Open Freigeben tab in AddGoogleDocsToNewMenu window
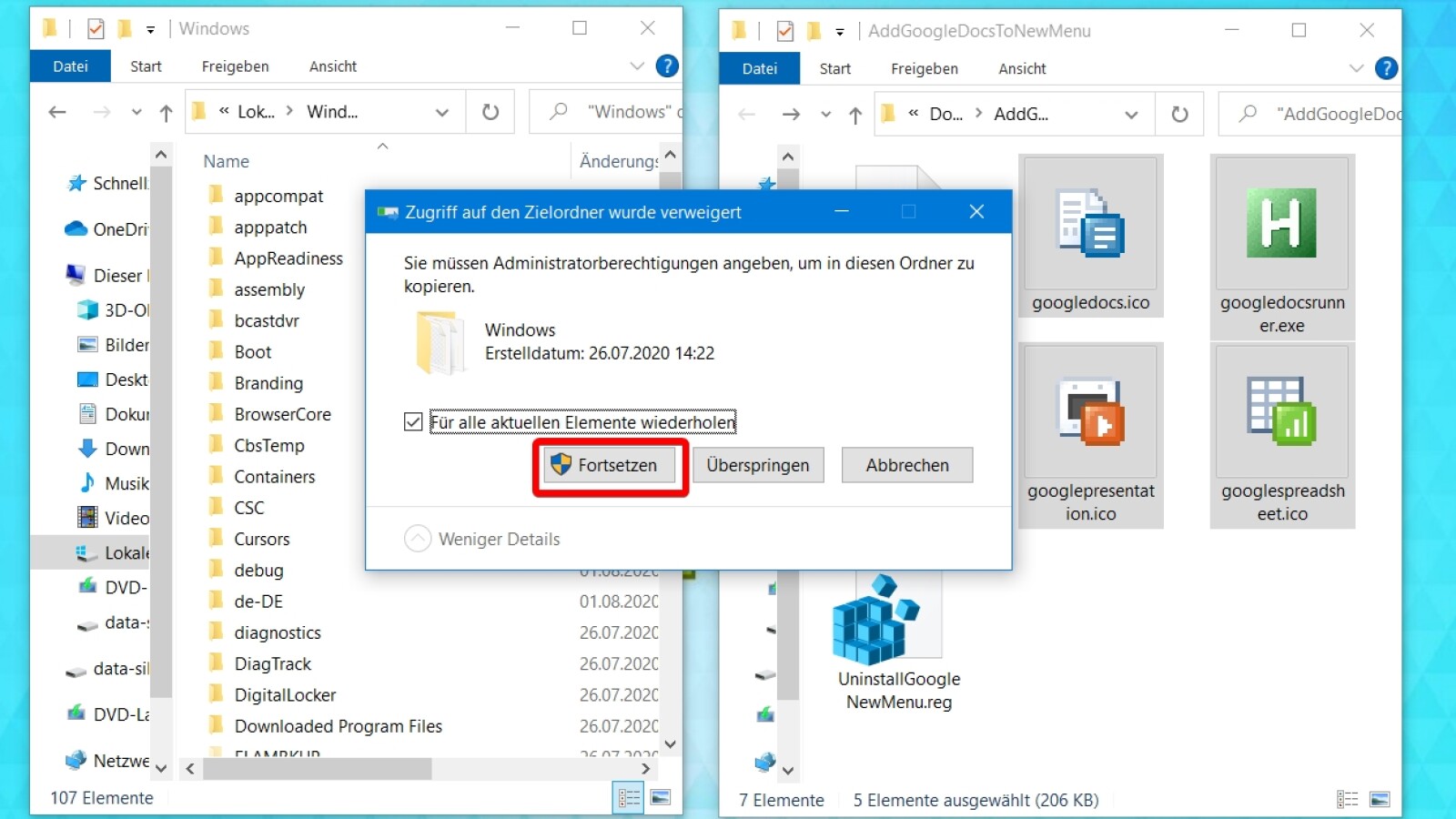Image resolution: width=1456 pixels, height=819 pixels. coord(925,68)
